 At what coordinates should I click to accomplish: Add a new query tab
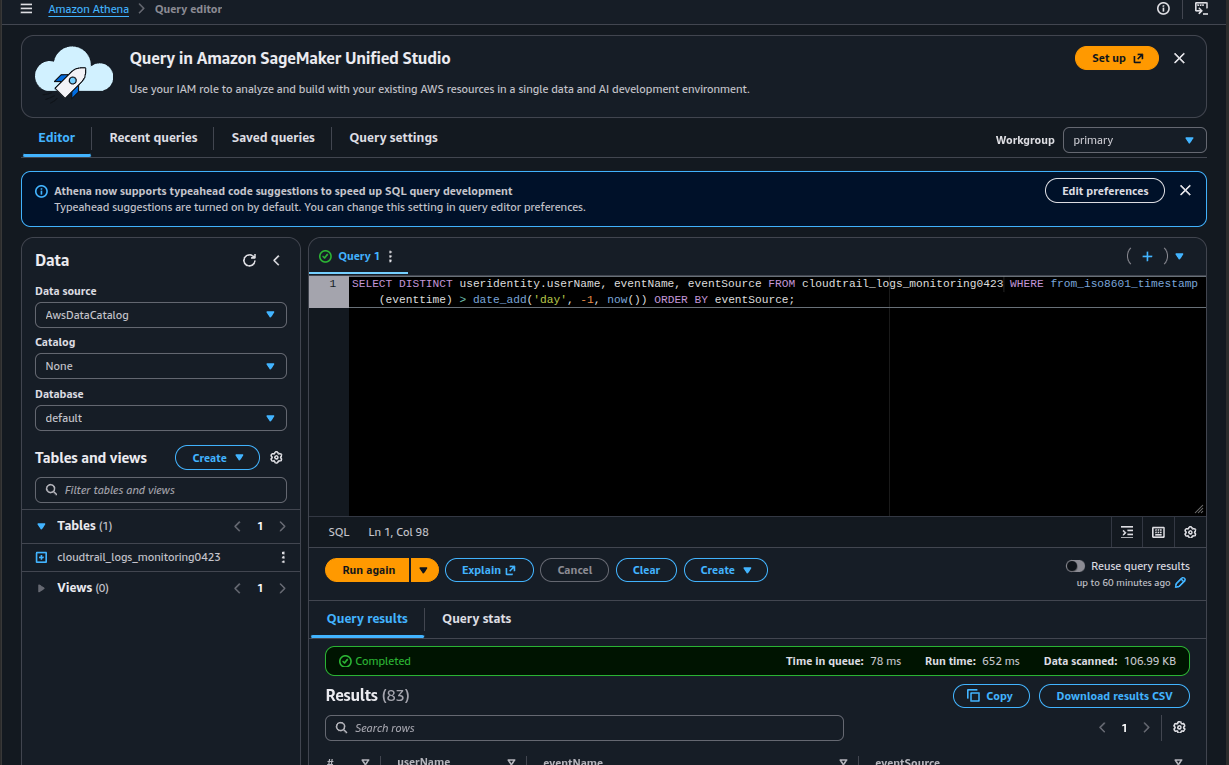click(1148, 256)
